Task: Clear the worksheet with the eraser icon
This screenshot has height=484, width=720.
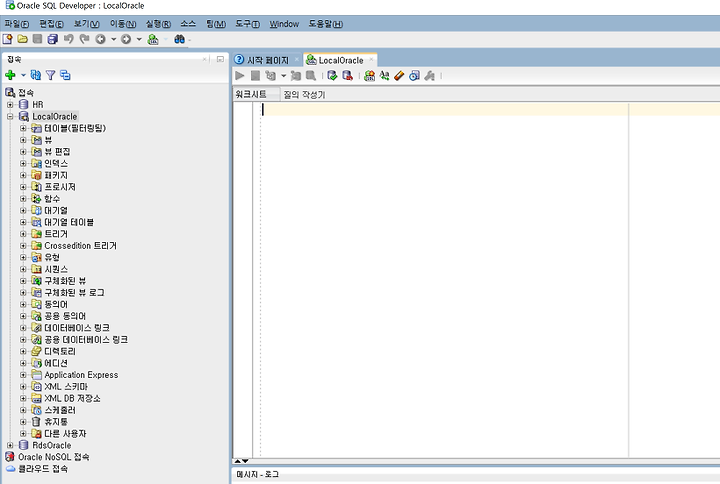Action: [399, 75]
